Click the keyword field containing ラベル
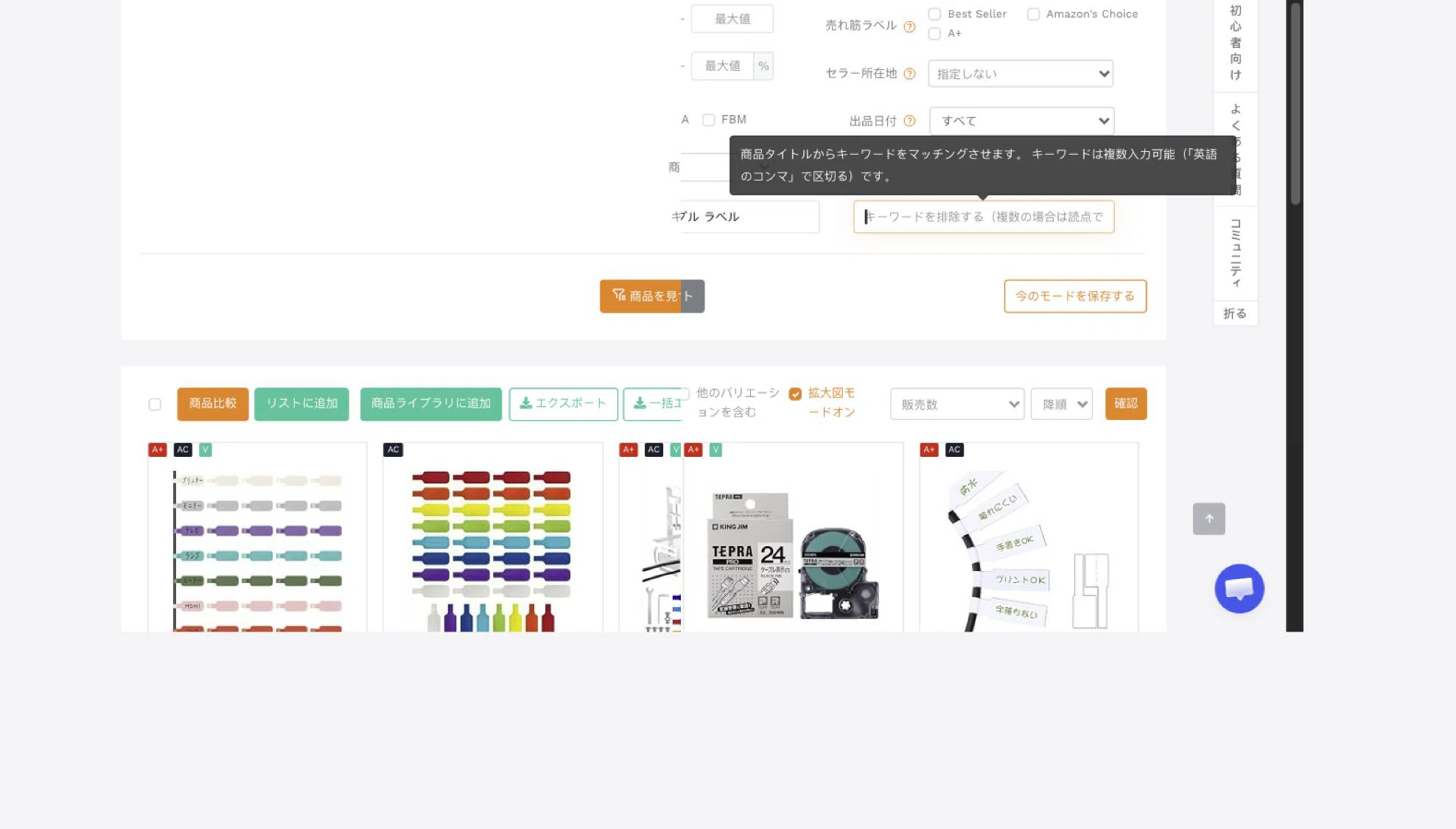 tap(750, 217)
